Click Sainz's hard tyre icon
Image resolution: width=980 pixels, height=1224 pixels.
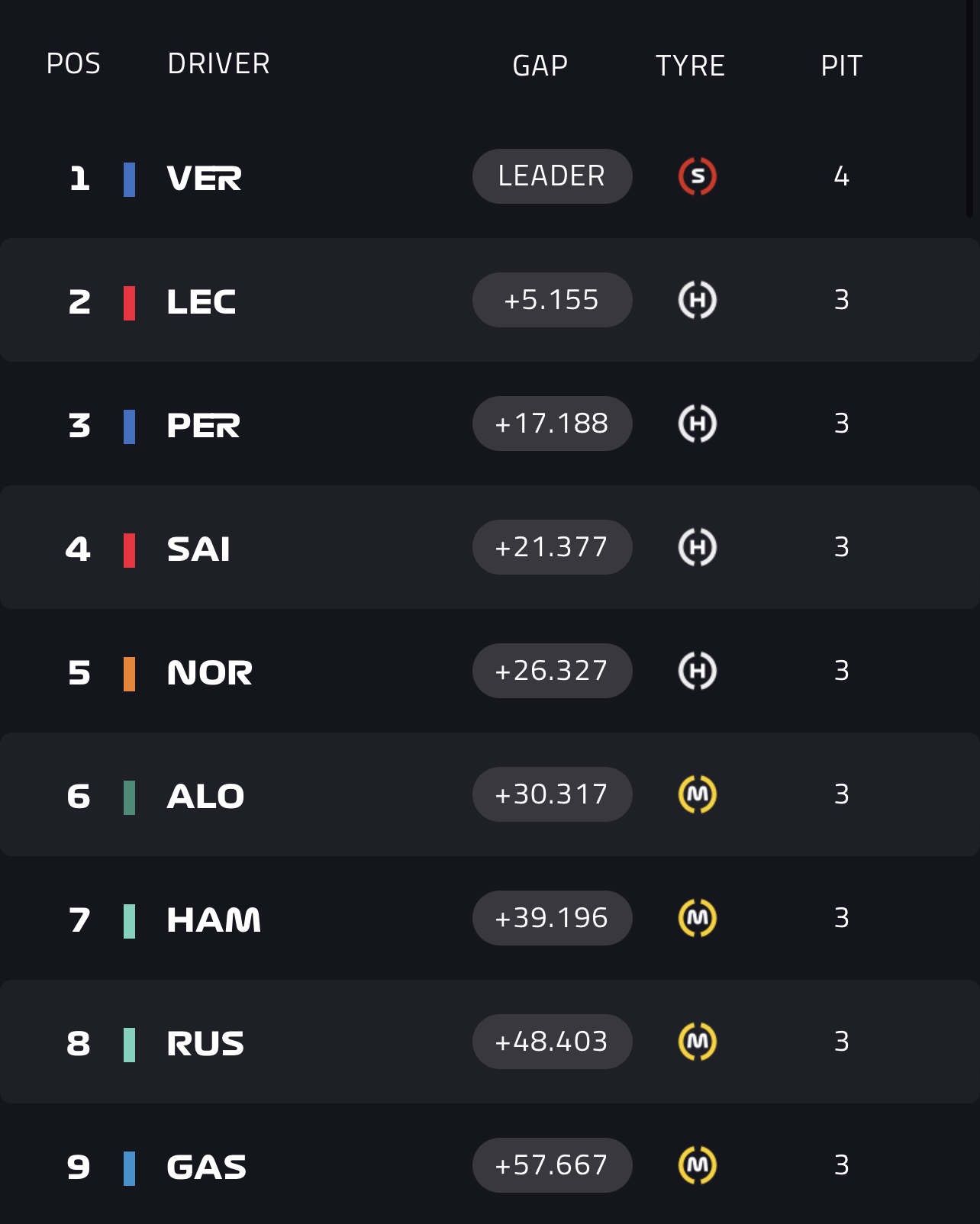tap(697, 547)
